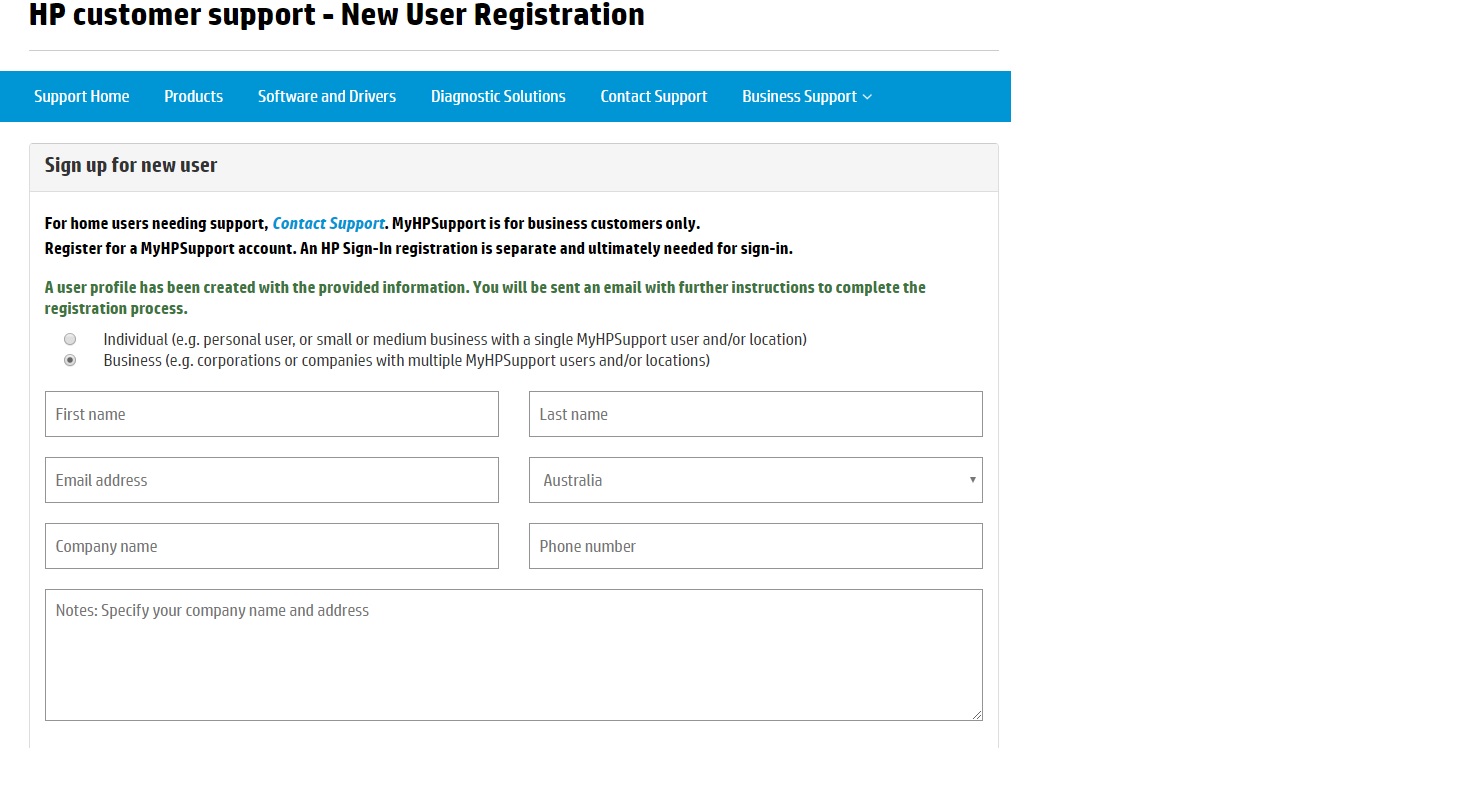Click the Support Home menu item
Image resolution: width=1469 pixels, height=788 pixels.
pos(81,96)
